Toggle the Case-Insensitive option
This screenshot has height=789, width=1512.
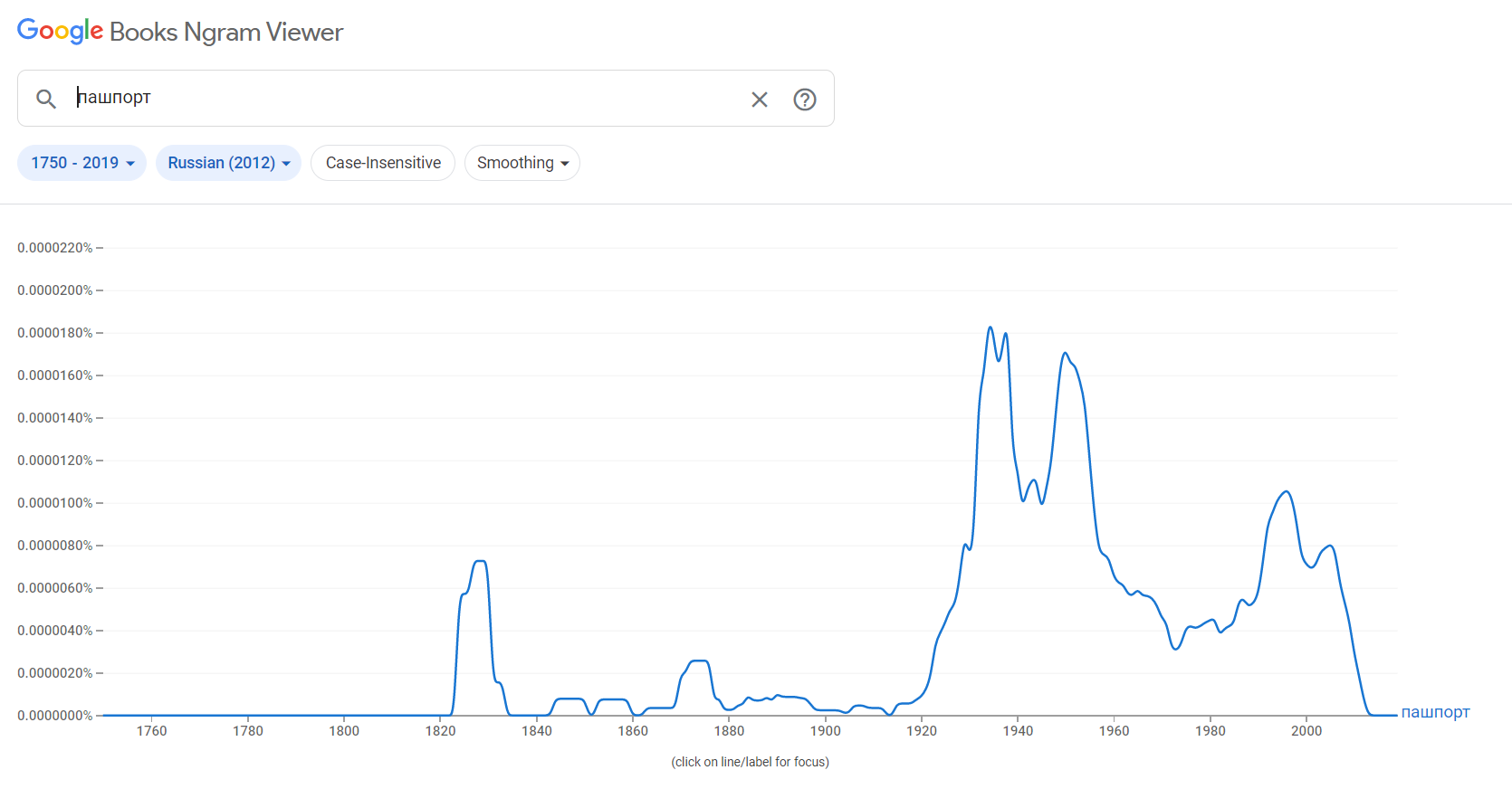click(x=383, y=163)
